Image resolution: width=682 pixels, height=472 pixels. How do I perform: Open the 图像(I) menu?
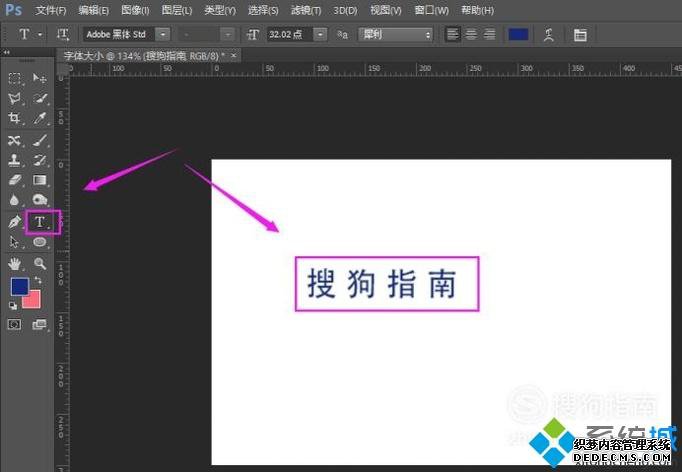tap(135, 10)
